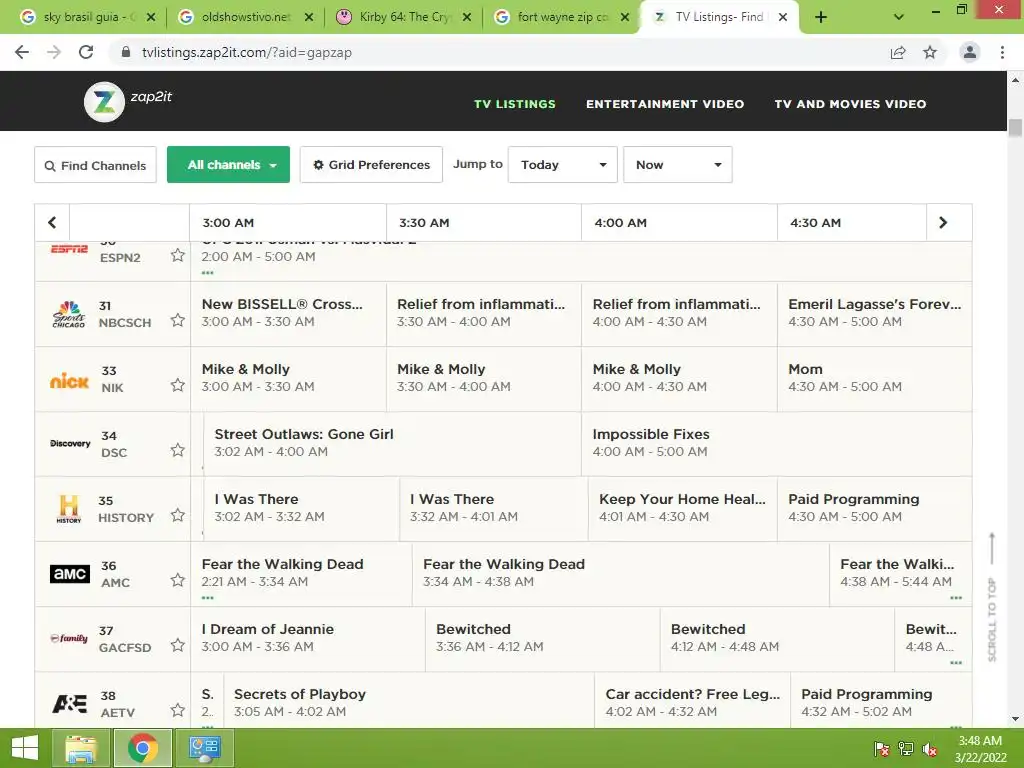Viewport: 1024px width, 768px height.
Task: Open File Explorer from taskbar
Action: (x=82, y=748)
